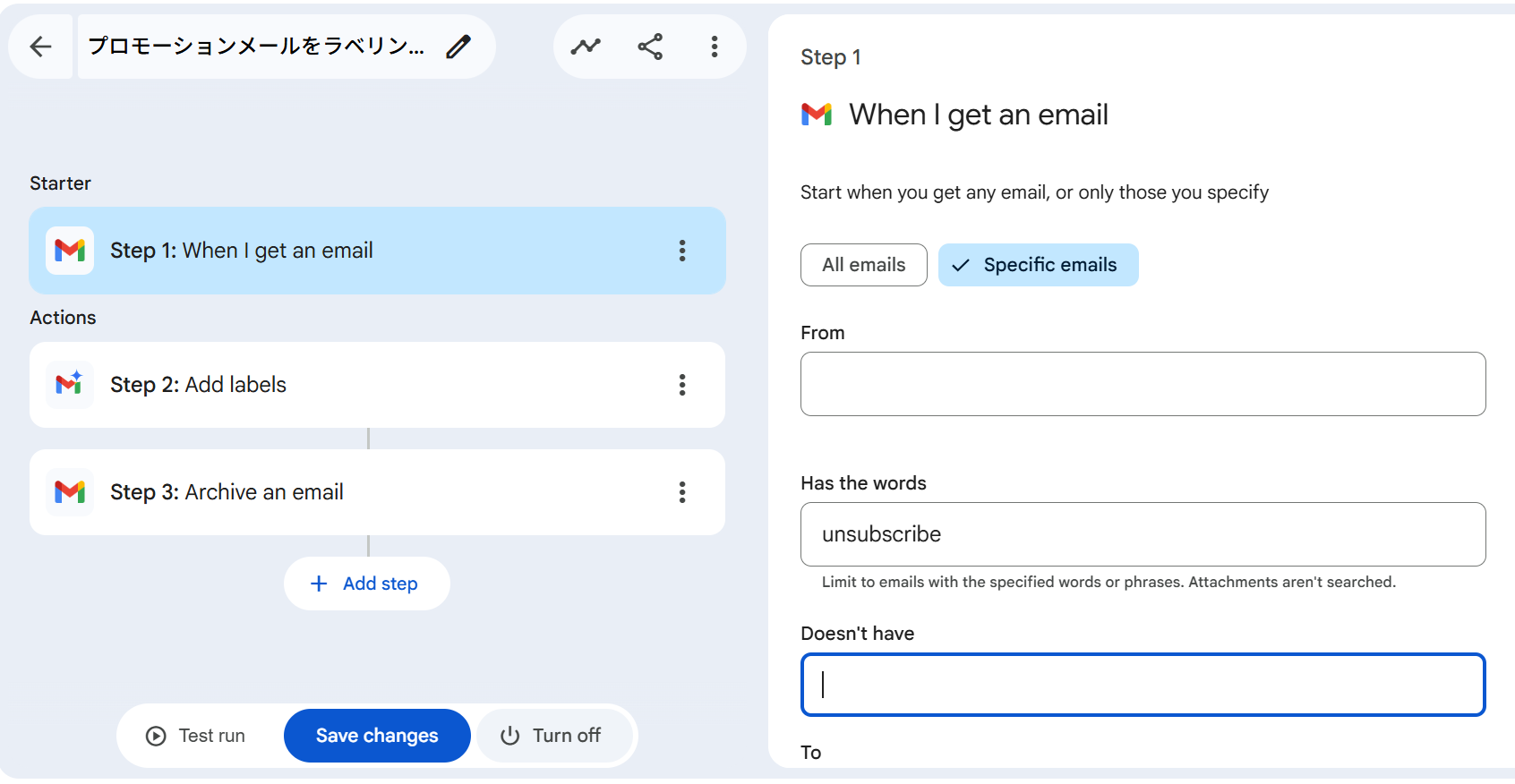The height and width of the screenshot is (784, 1515).
Task: Toggle the Specific emails chip
Action: pos(1038,265)
